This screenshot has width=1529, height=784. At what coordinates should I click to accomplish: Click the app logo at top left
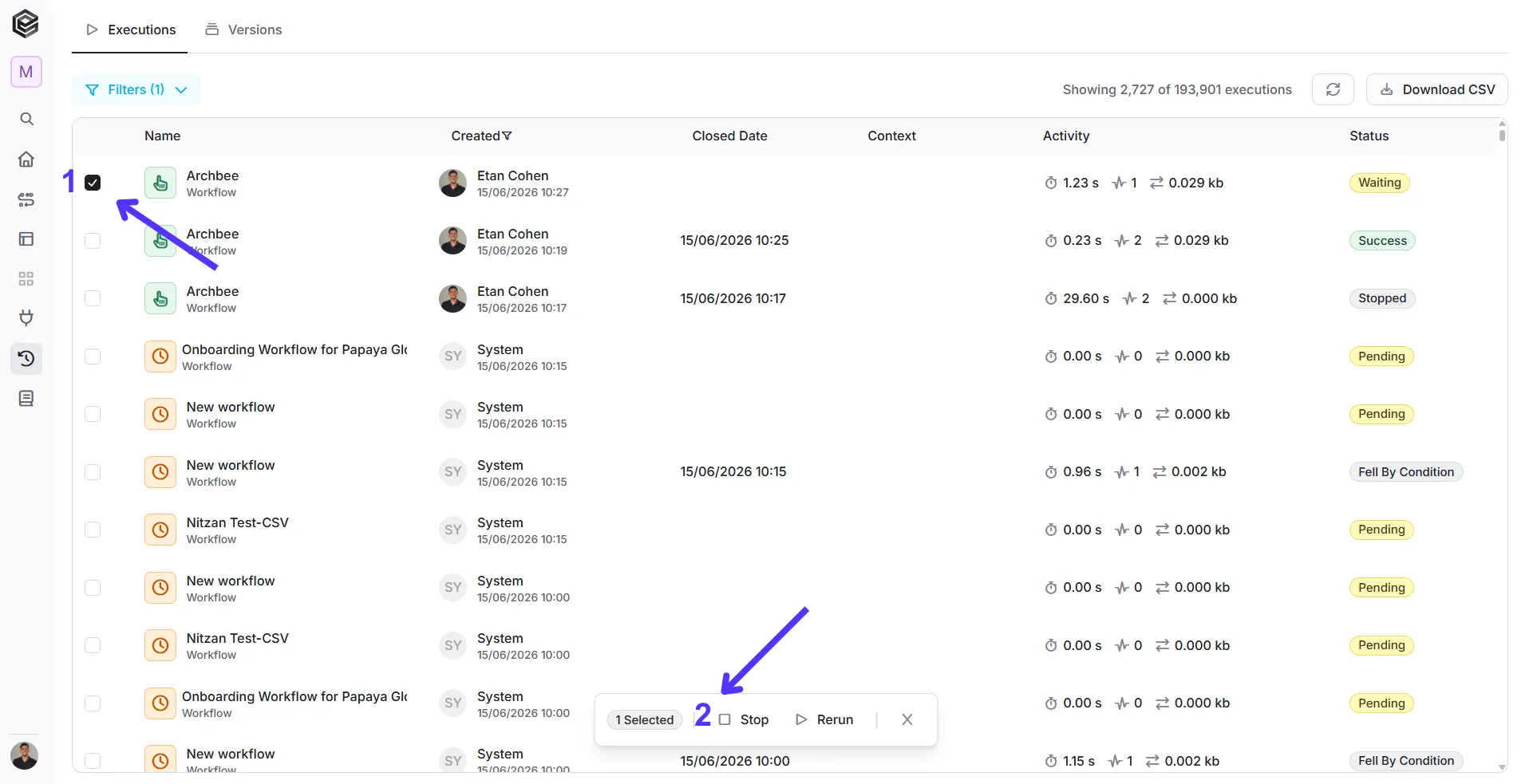26,24
